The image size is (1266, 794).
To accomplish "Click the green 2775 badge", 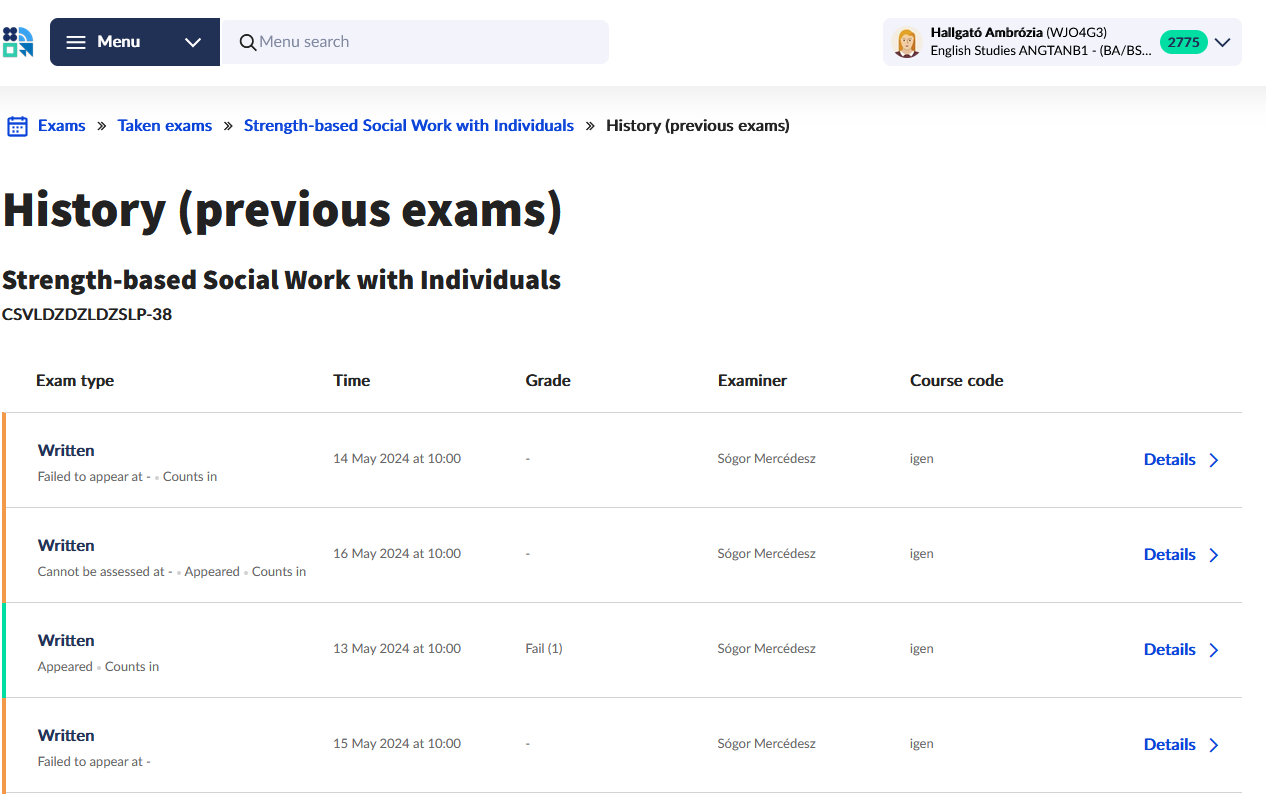I will pos(1183,42).
